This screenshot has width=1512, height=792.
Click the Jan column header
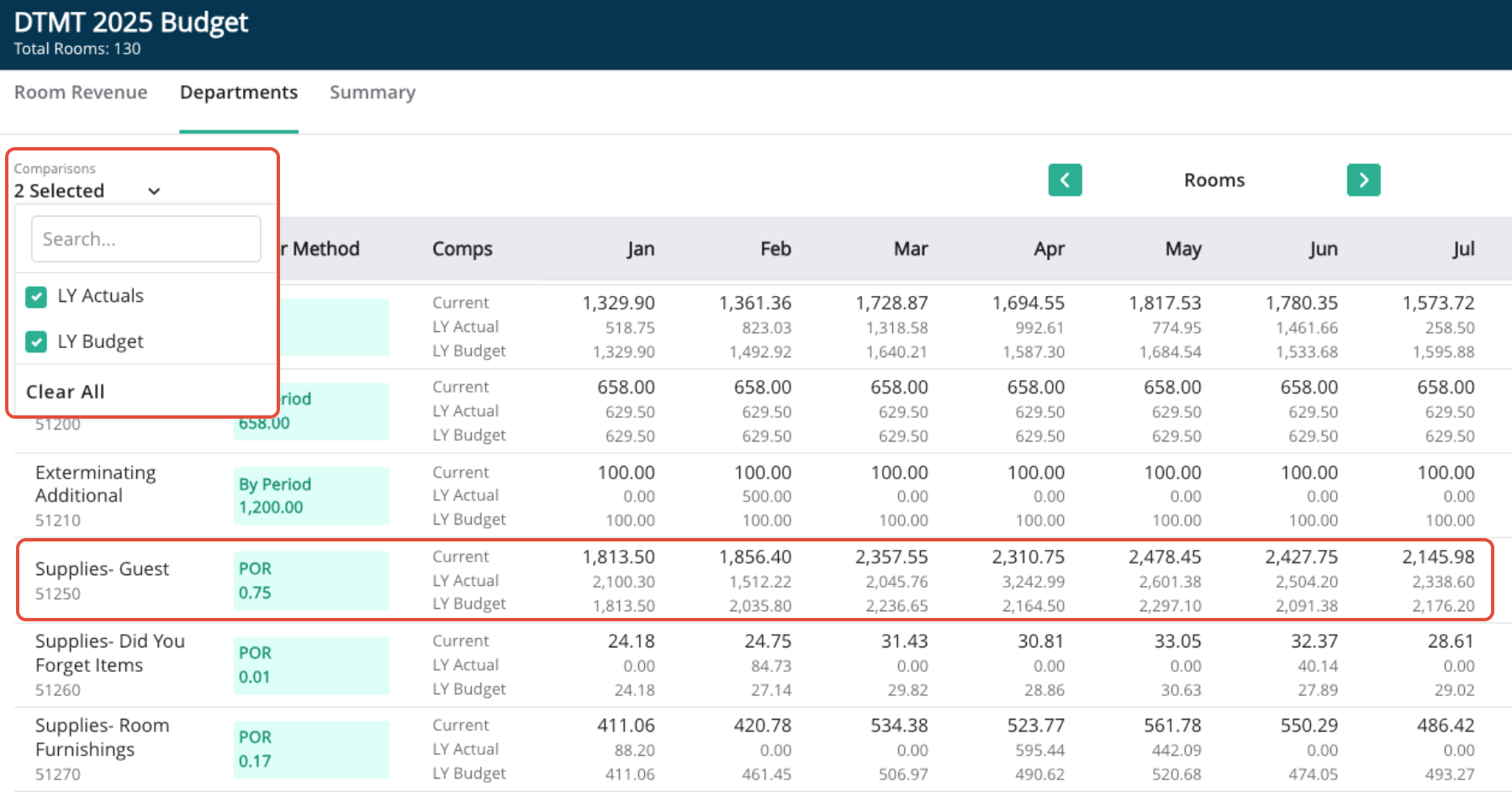[641, 249]
